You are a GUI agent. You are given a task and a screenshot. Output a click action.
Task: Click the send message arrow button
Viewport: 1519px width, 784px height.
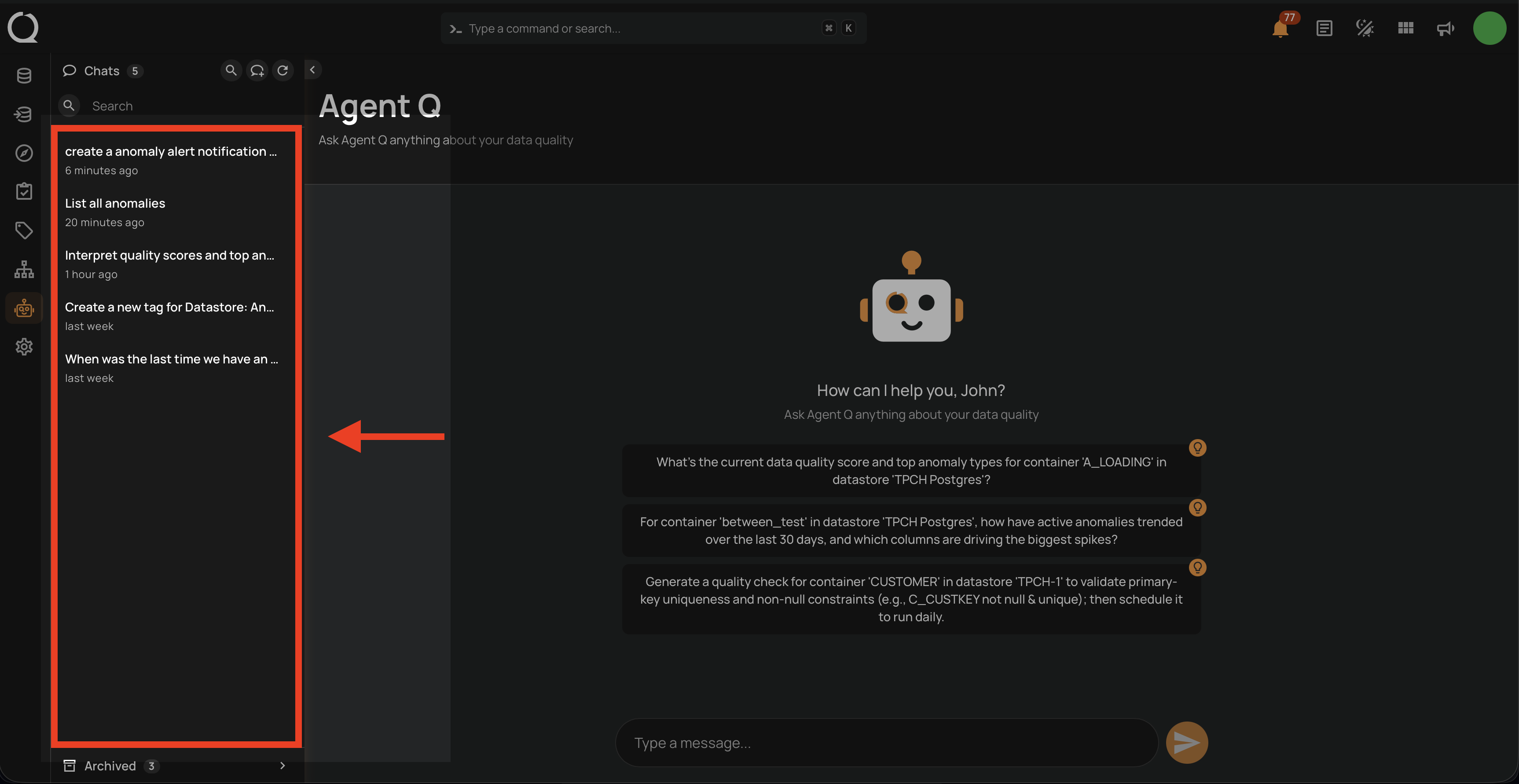click(x=1186, y=743)
